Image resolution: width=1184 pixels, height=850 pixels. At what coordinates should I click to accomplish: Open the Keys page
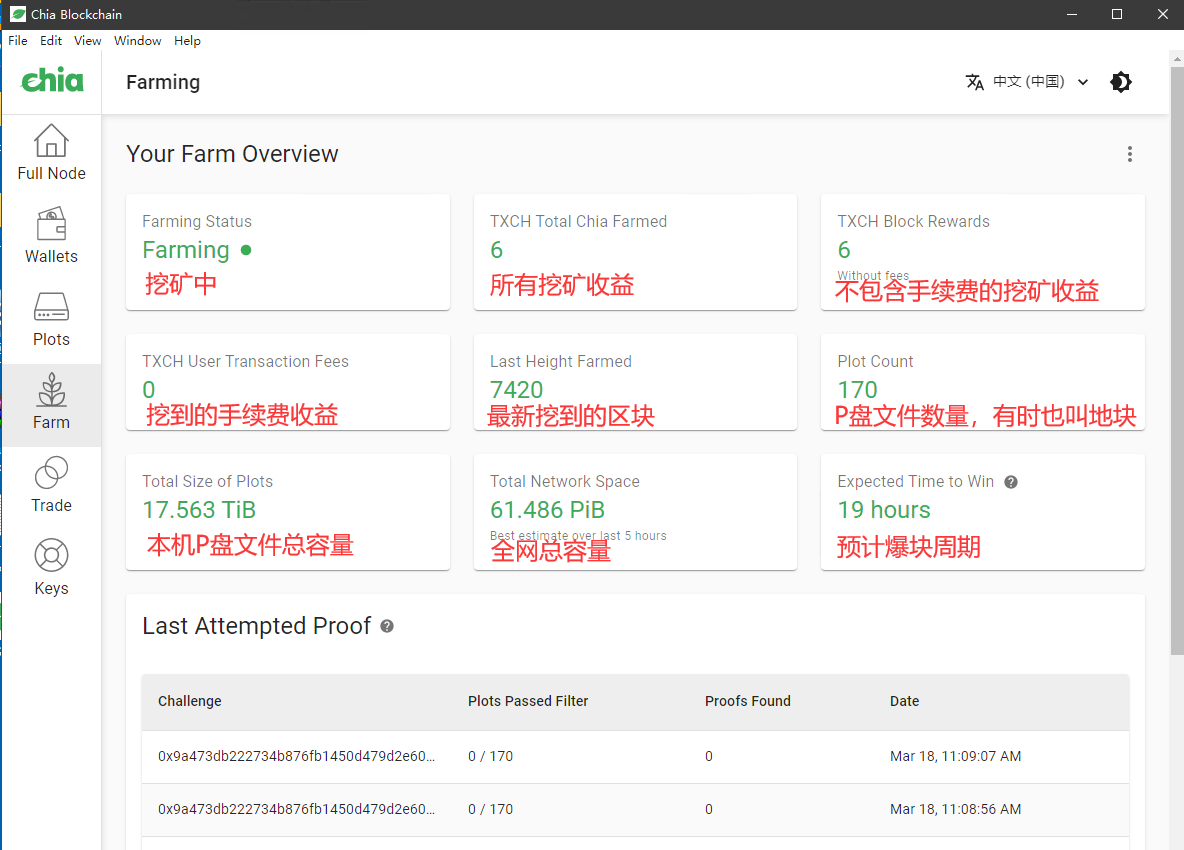tap(51, 568)
